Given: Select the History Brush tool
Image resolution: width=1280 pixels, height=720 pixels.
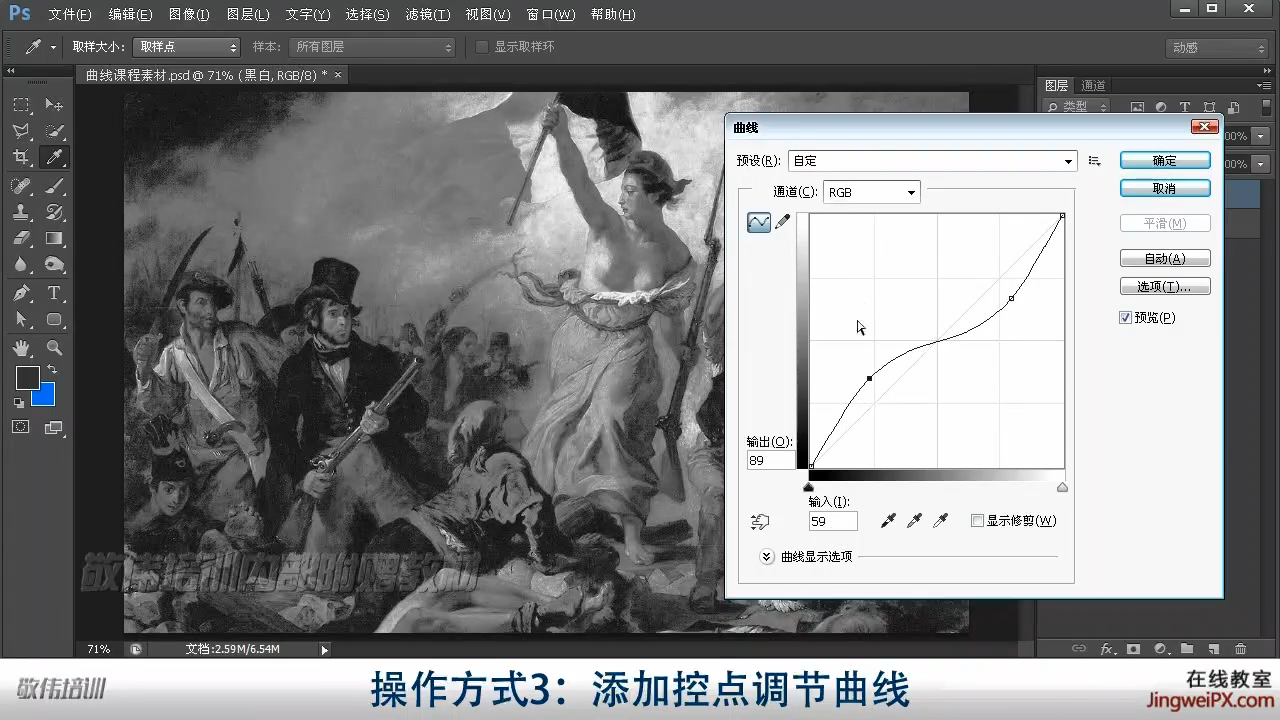Looking at the screenshot, I should 54,212.
